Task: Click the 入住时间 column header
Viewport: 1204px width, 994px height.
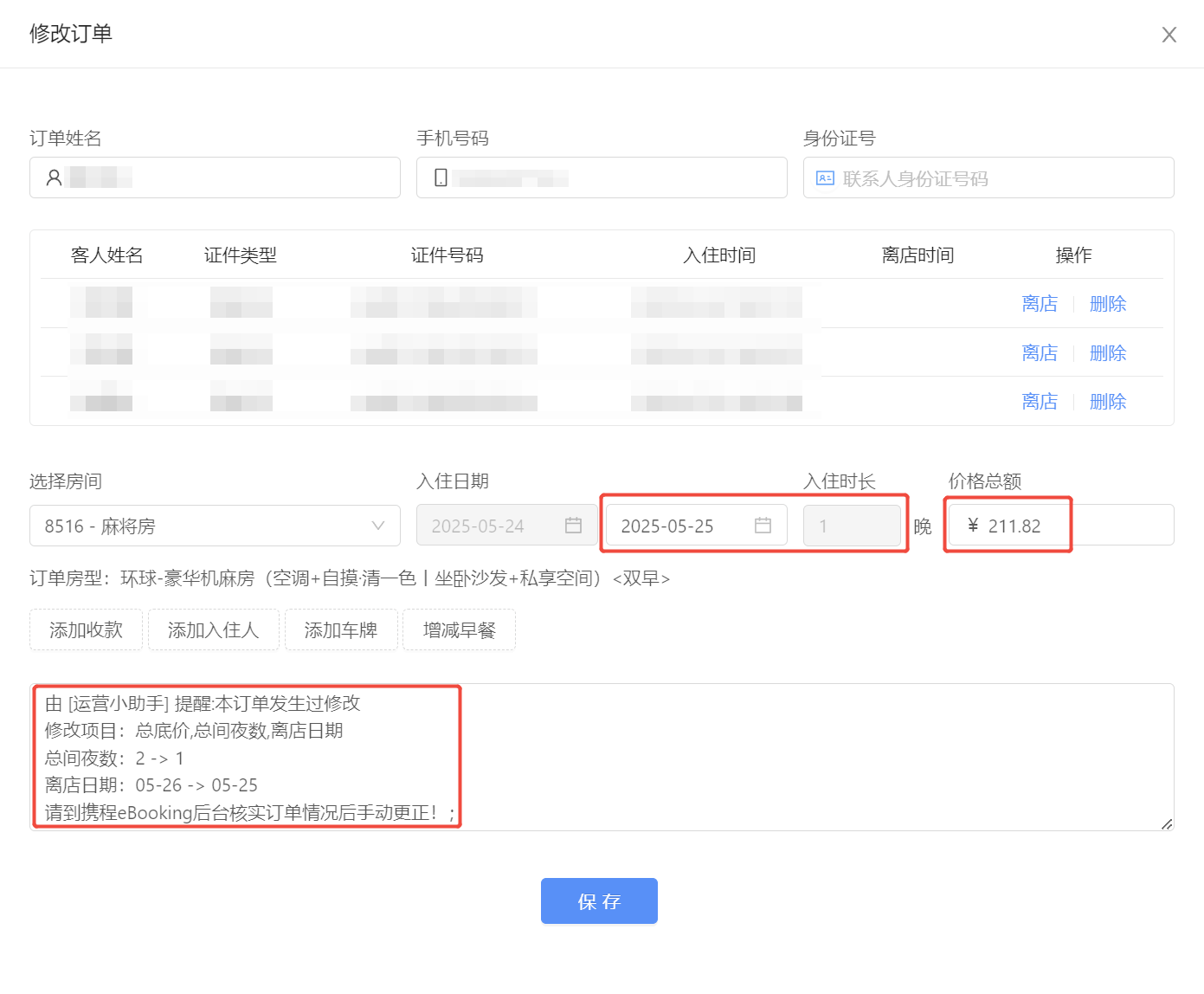Action: [x=719, y=255]
